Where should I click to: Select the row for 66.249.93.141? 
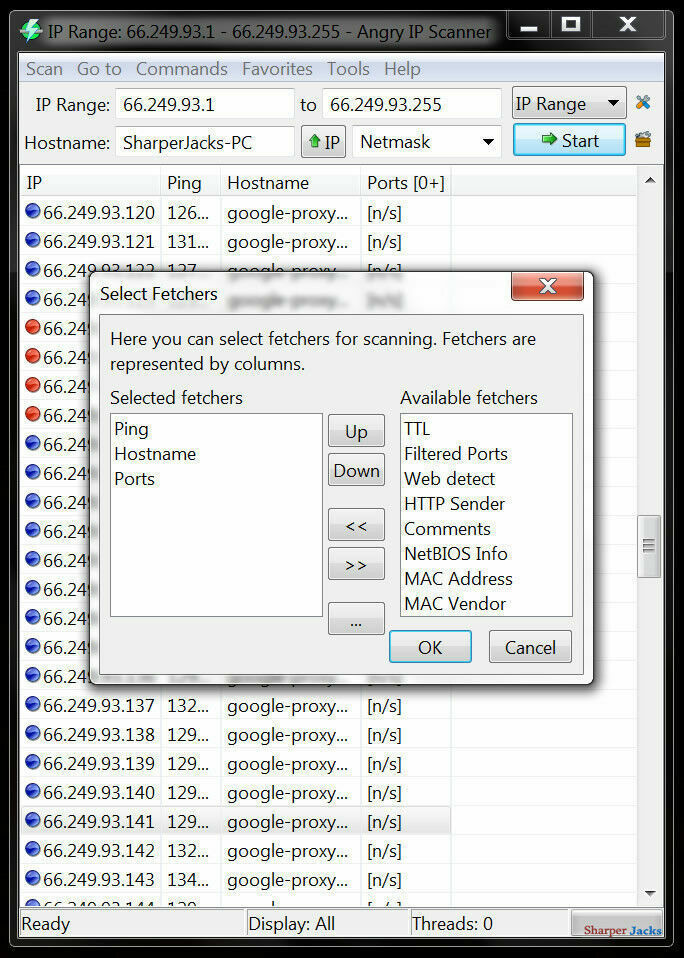click(x=236, y=821)
